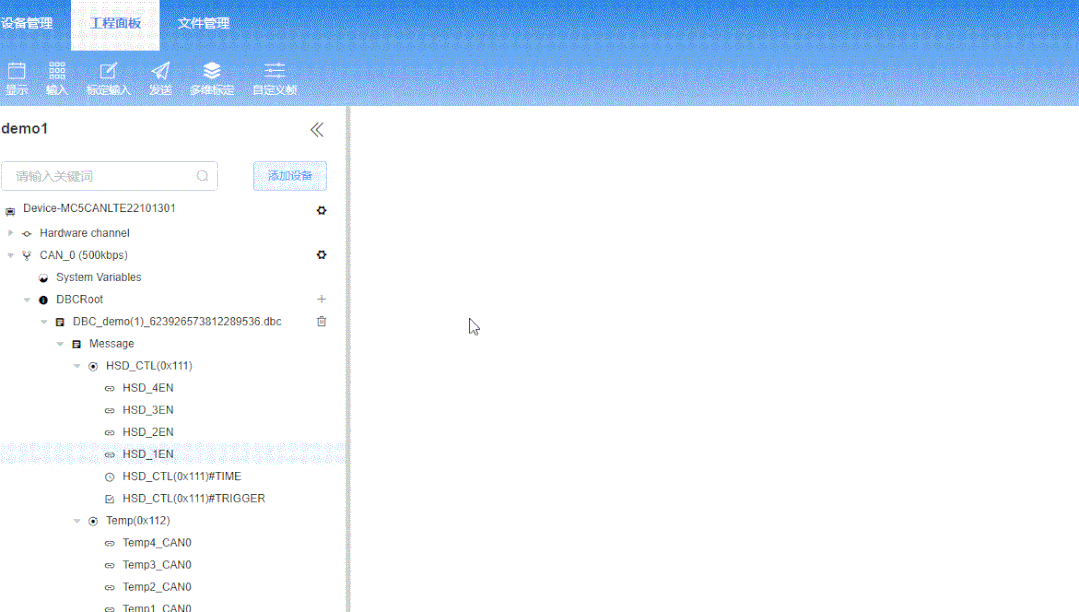Open the 多维标定 multi-dimensional calibration tool
Screen dimensions: 1079x612
[212, 78]
